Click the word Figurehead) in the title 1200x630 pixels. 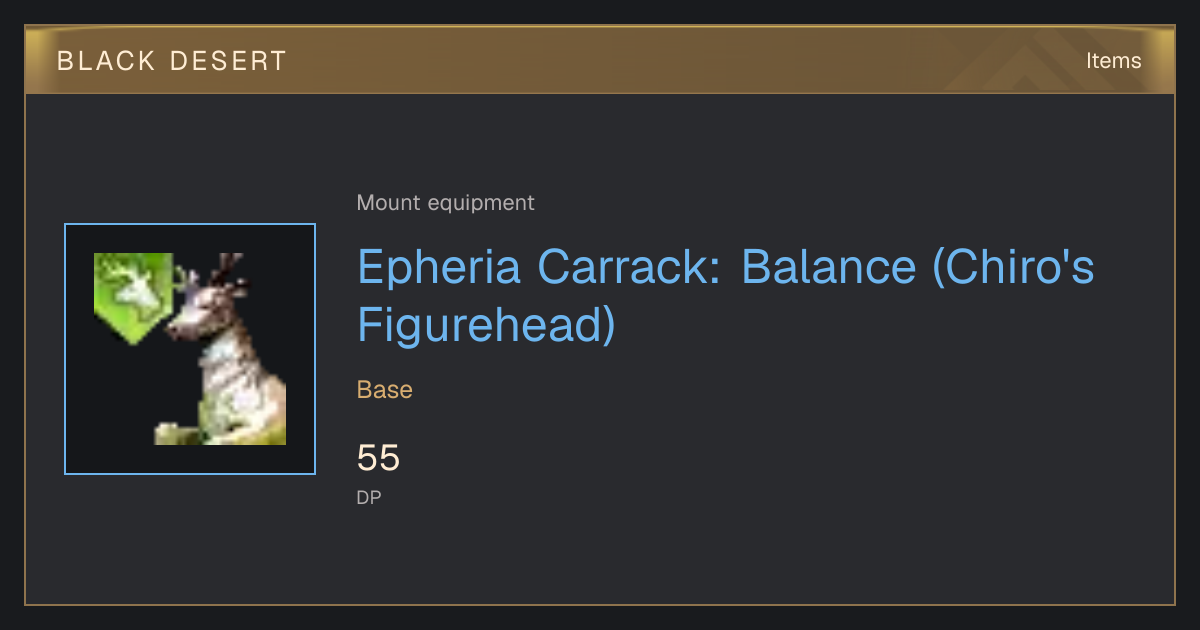486,326
